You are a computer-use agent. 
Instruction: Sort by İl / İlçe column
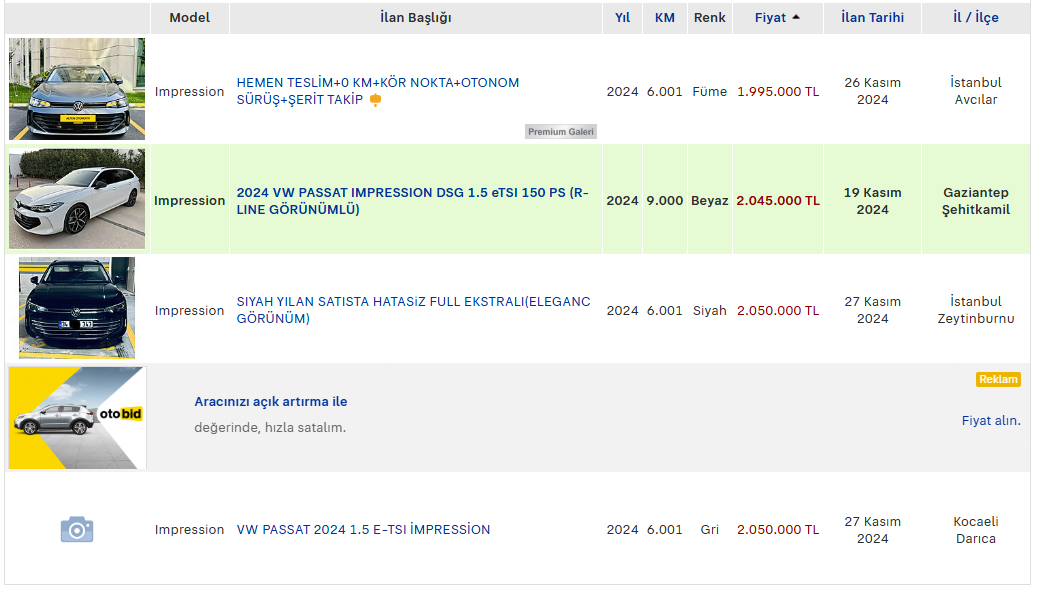pos(975,18)
